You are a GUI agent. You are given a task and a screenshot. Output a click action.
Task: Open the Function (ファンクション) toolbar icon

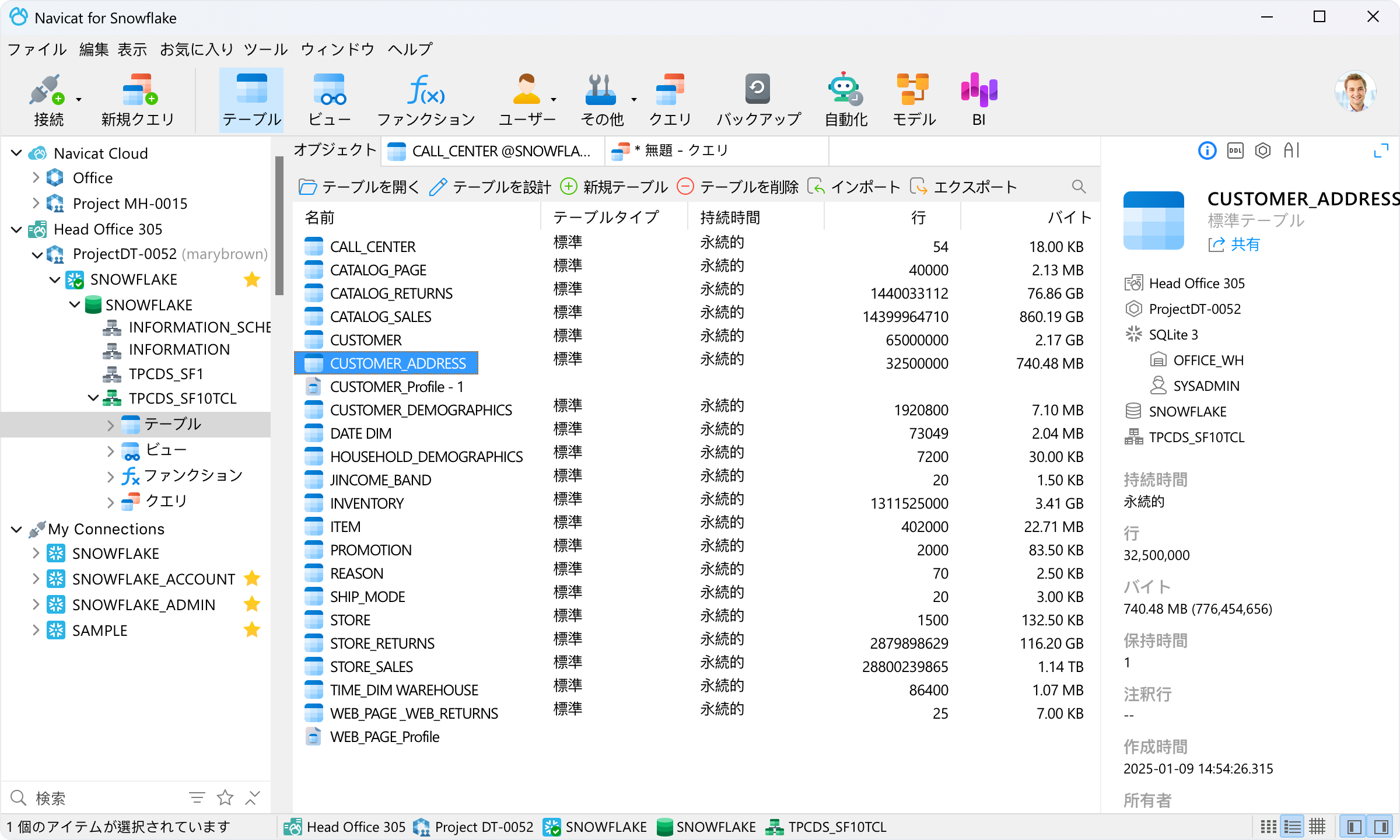pos(426,100)
